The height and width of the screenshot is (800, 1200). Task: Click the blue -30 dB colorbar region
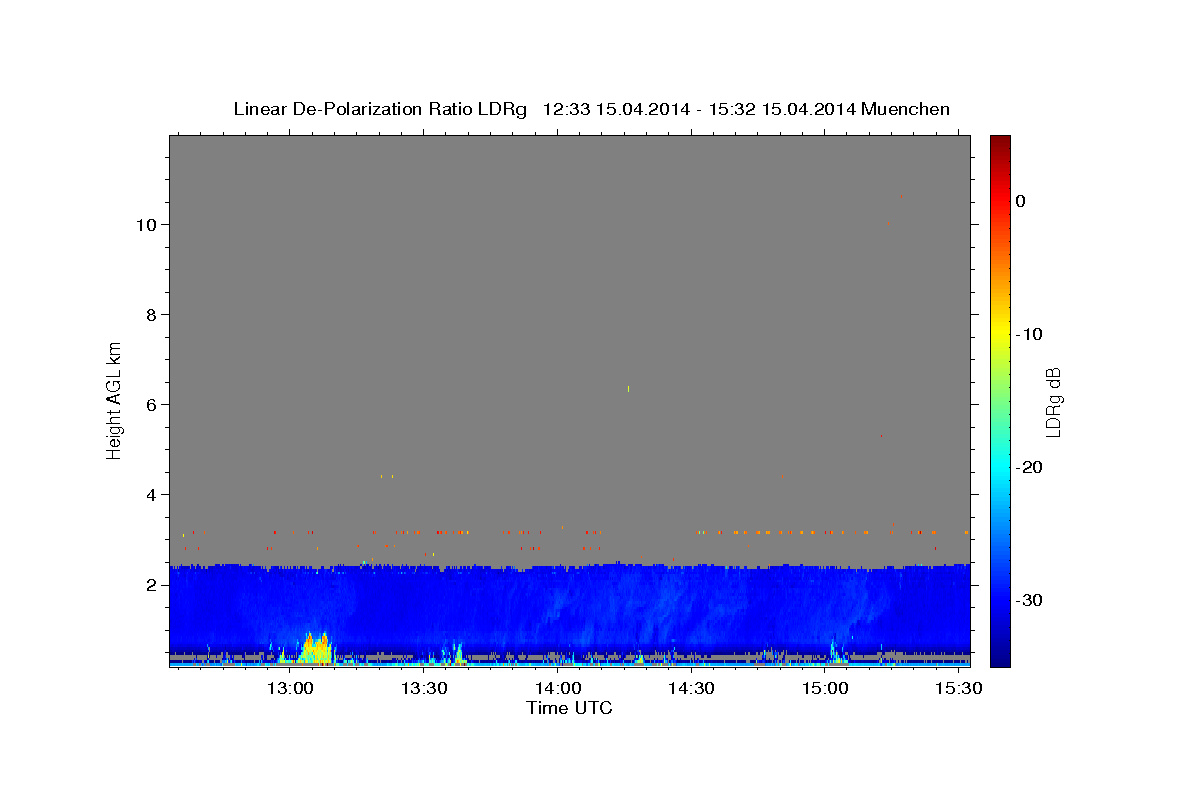tap(1000, 600)
